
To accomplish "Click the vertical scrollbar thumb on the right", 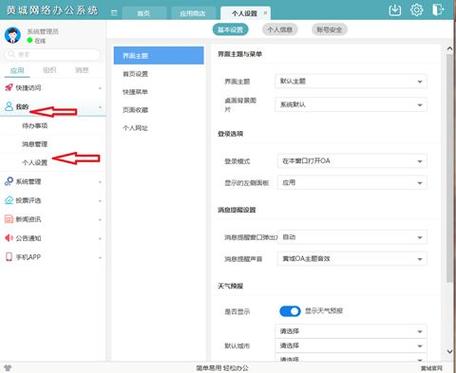I will [x=450, y=168].
